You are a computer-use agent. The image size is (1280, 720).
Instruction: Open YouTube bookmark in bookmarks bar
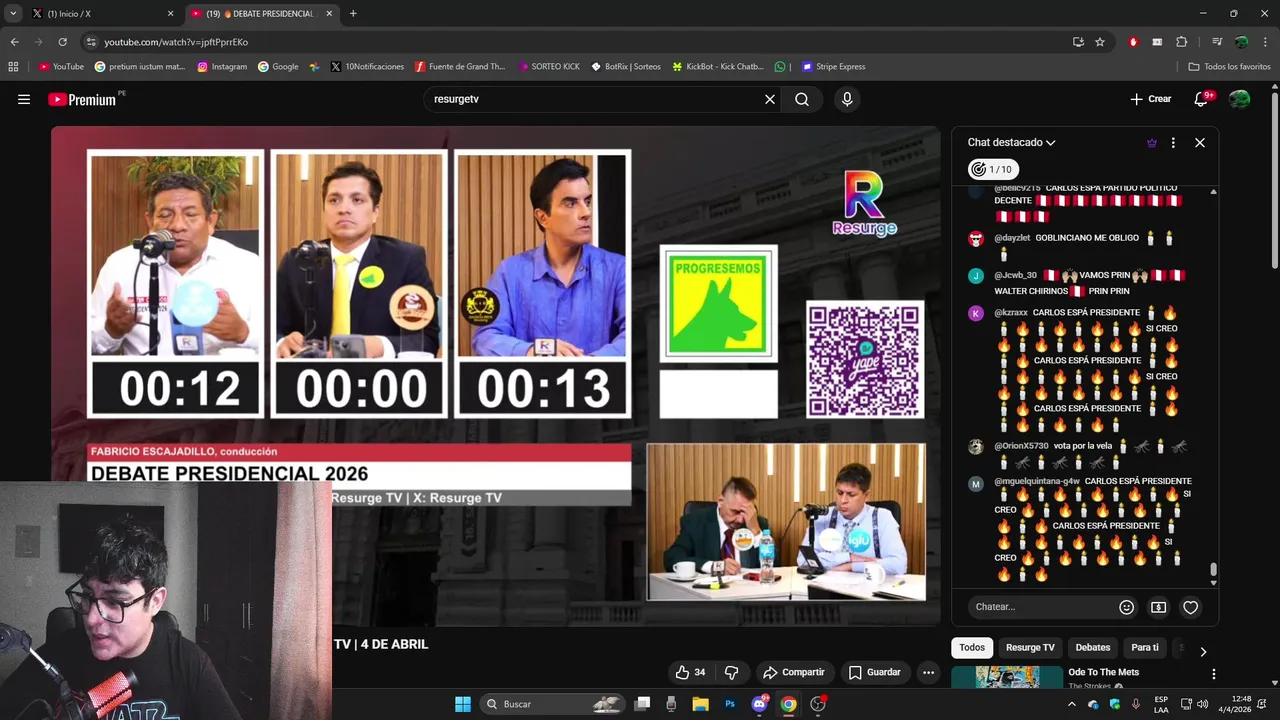click(60, 67)
